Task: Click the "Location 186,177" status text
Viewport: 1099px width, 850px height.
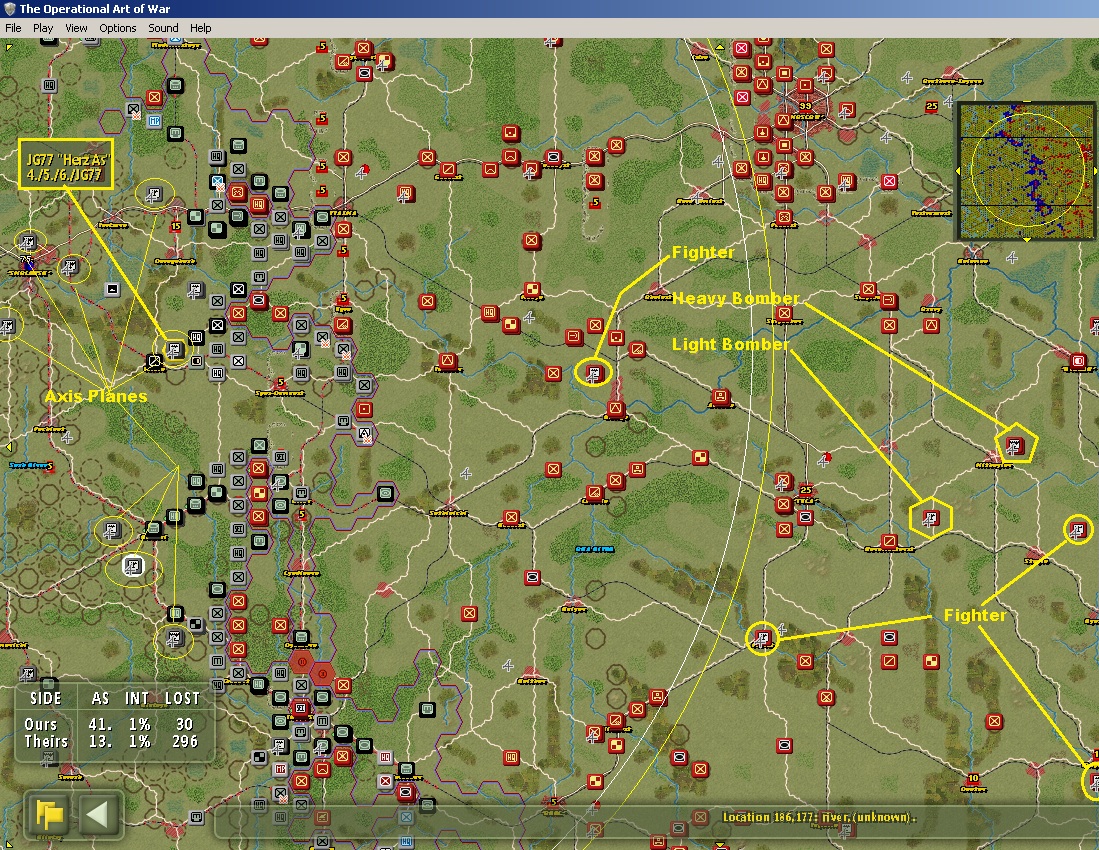Action: pyautogui.click(x=819, y=817)
